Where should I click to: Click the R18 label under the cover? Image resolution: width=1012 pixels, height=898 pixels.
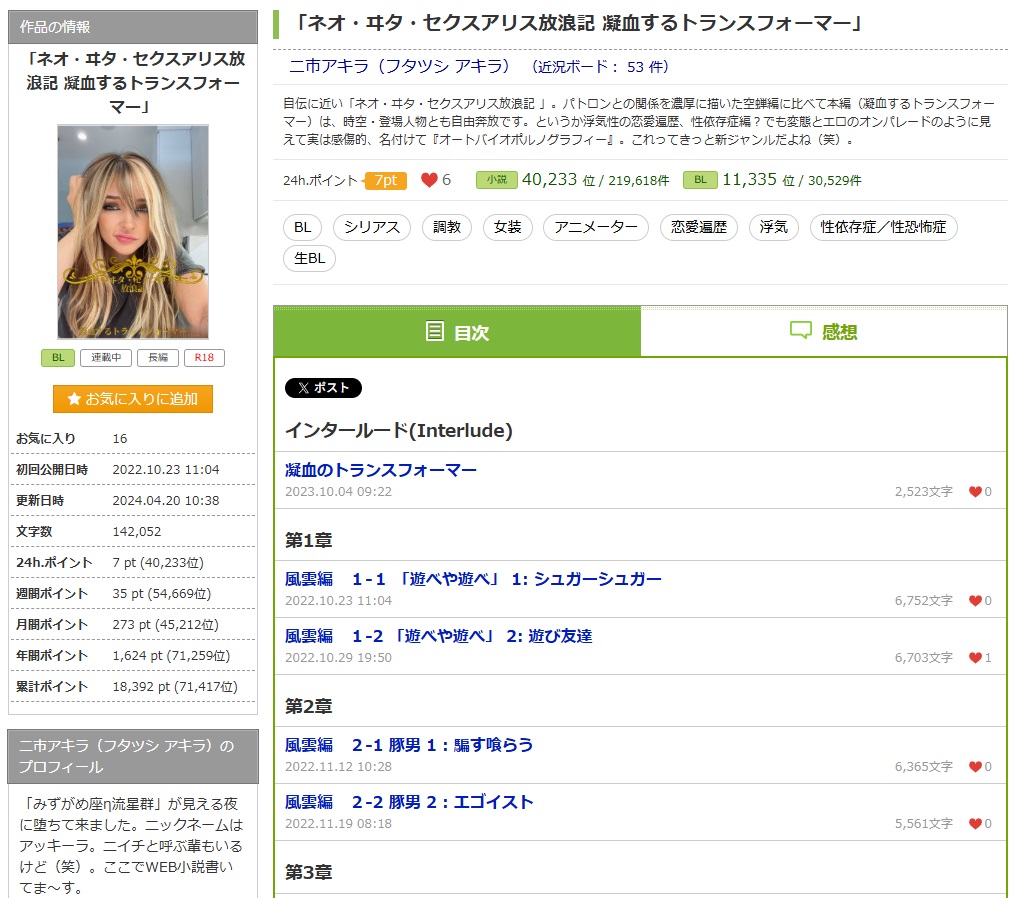204,358
